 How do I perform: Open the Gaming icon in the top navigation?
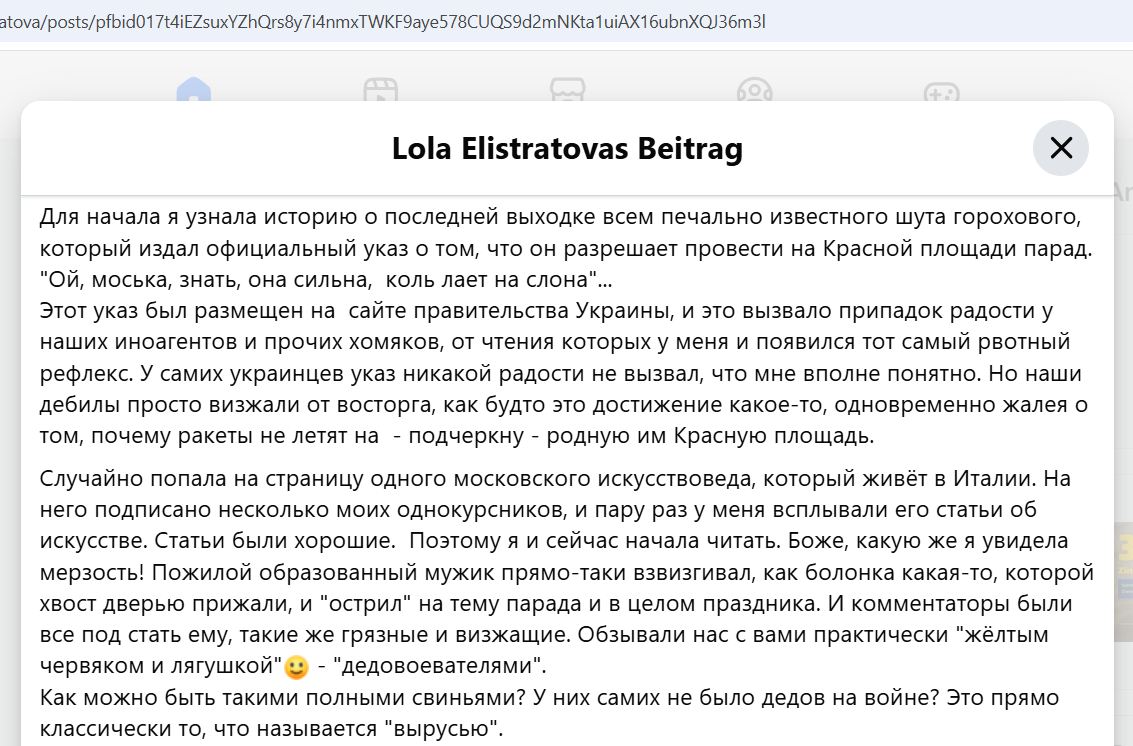942,91
